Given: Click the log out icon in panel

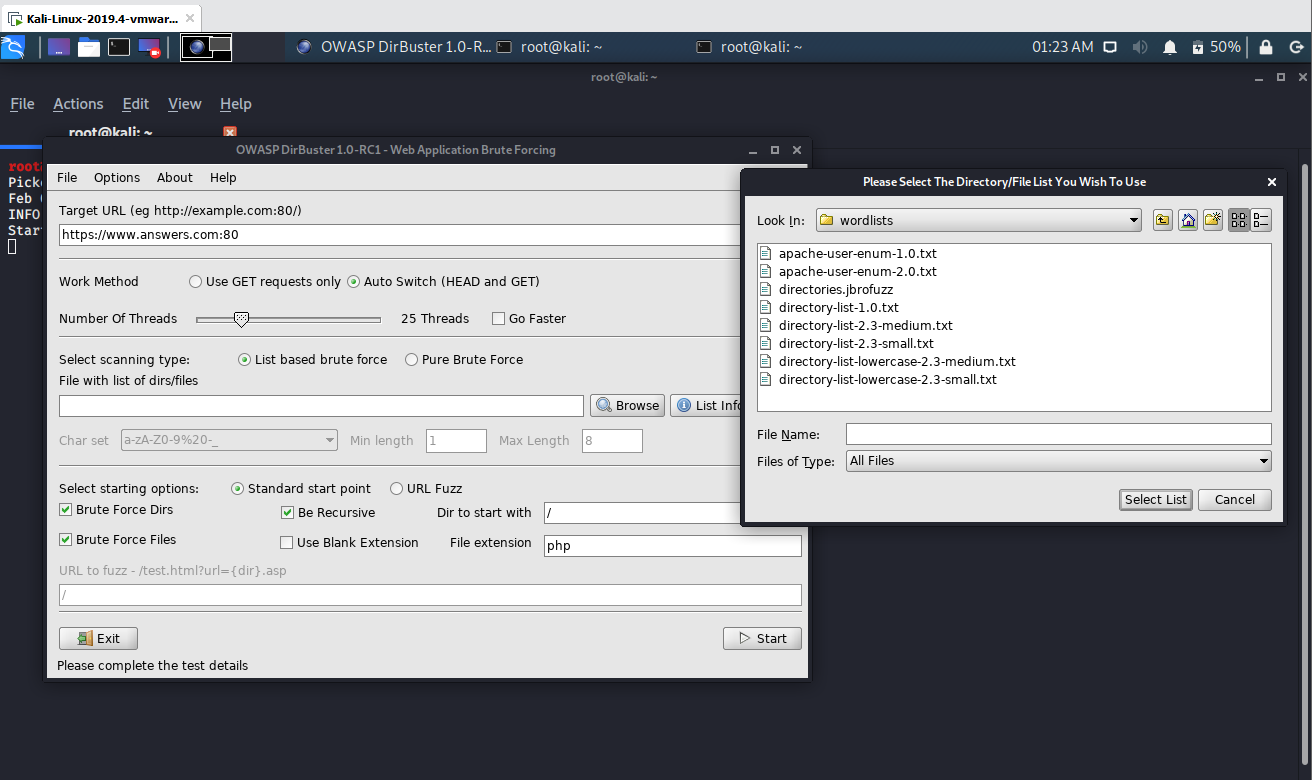Looking at the screenshot, I should (1296, 47).
